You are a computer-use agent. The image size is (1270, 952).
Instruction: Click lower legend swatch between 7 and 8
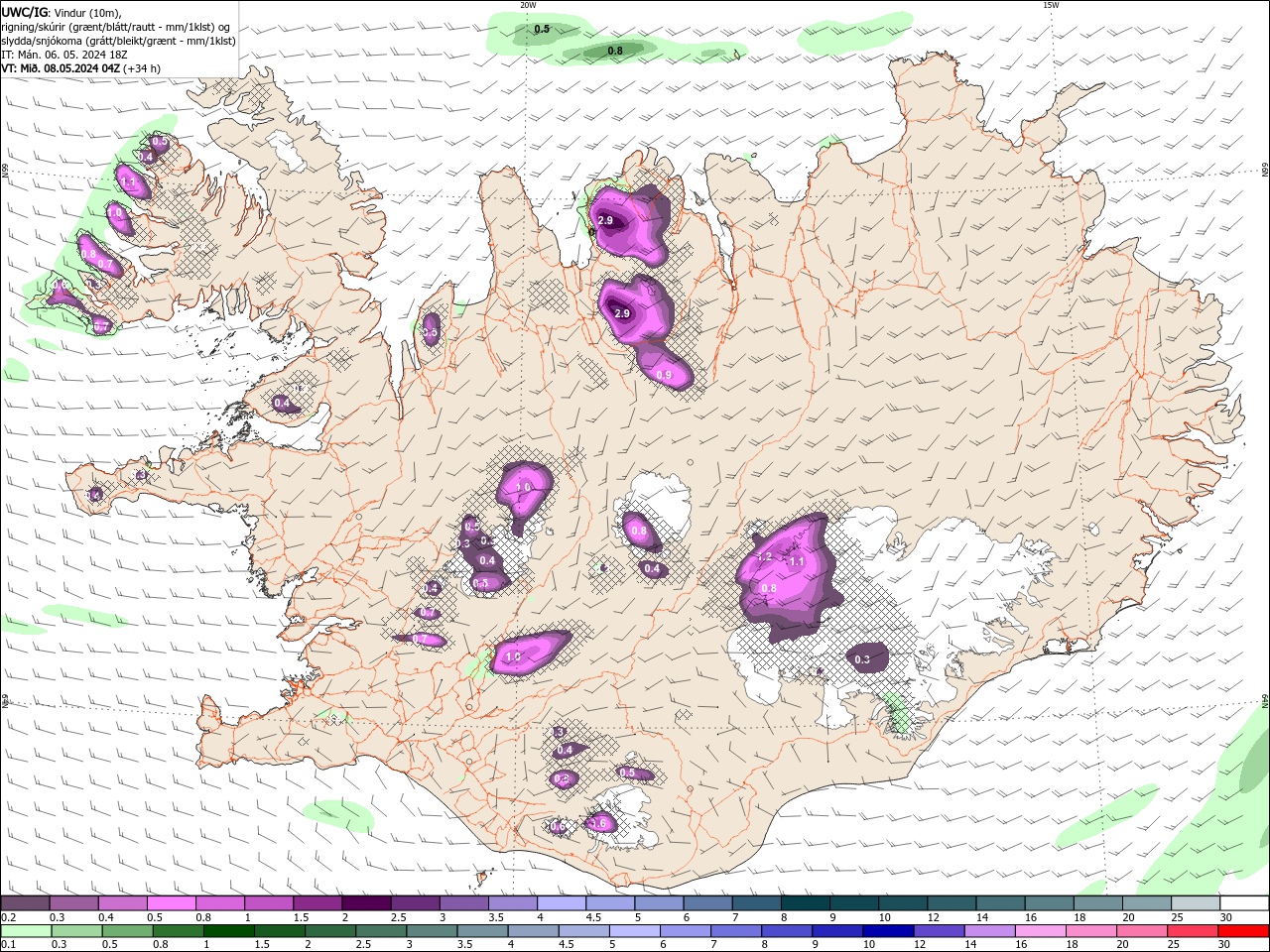[734, 931]
